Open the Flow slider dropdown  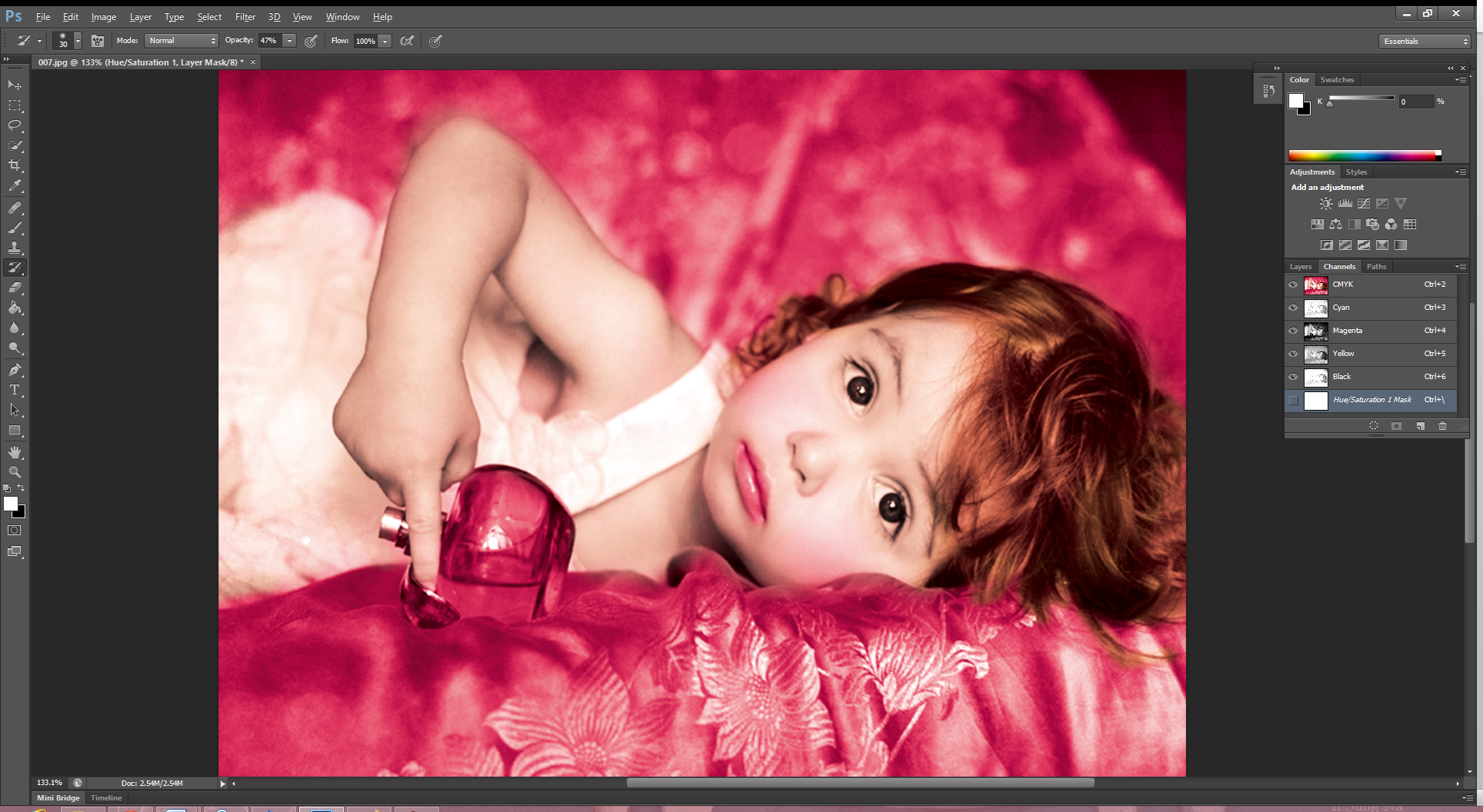[385, 41]
